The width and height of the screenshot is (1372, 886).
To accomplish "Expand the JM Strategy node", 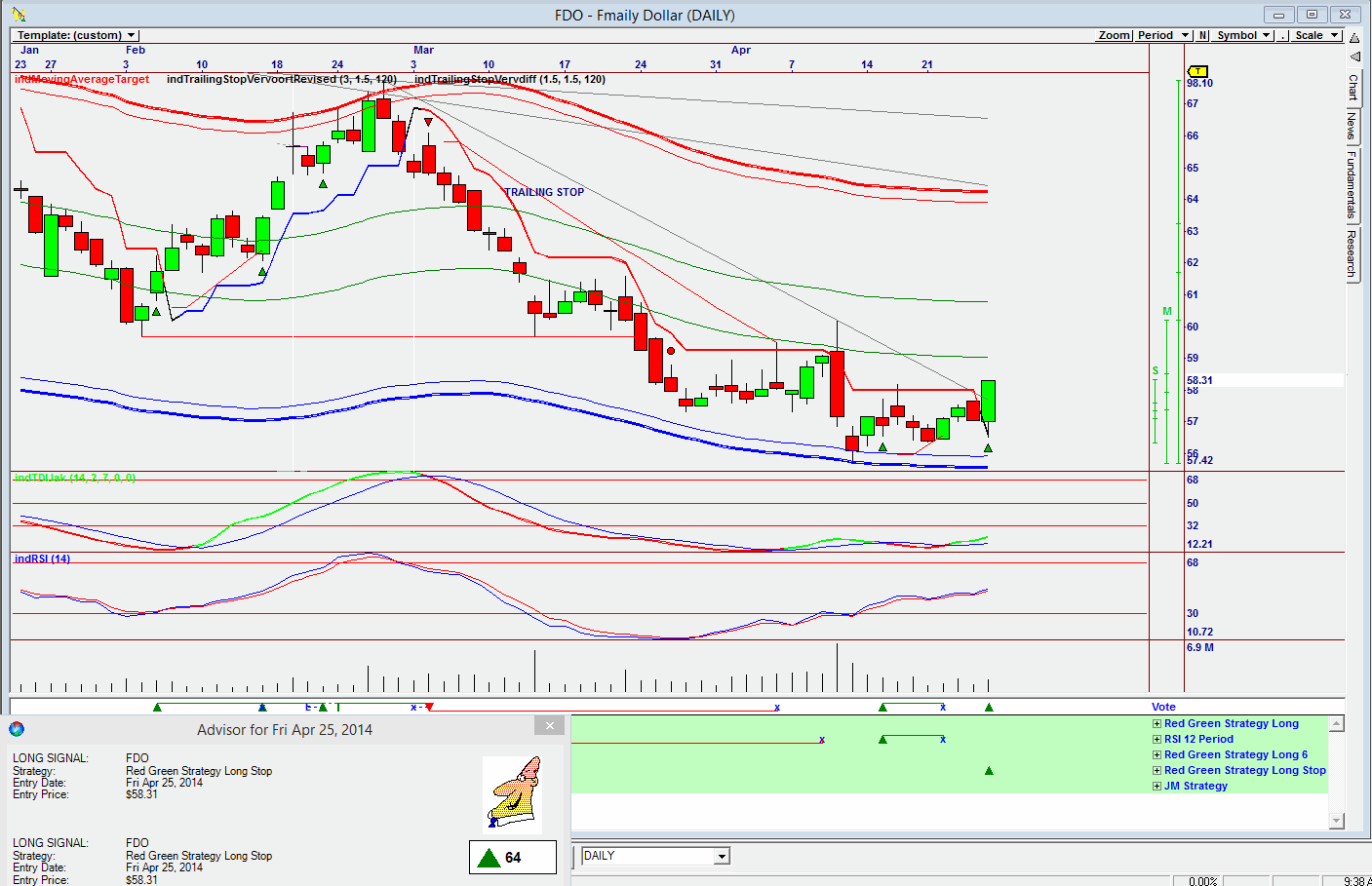I will point(1157,787).
